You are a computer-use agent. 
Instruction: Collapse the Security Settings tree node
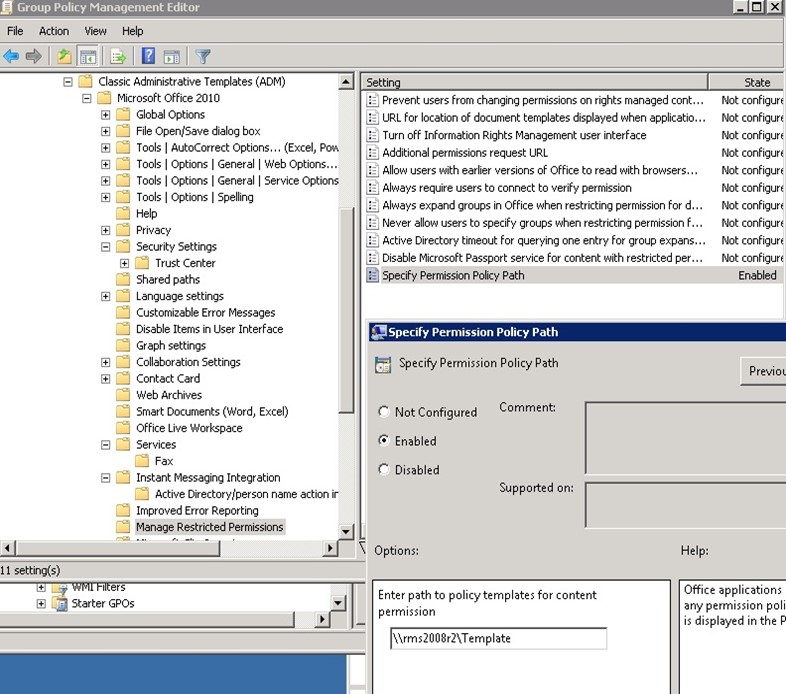106,247
